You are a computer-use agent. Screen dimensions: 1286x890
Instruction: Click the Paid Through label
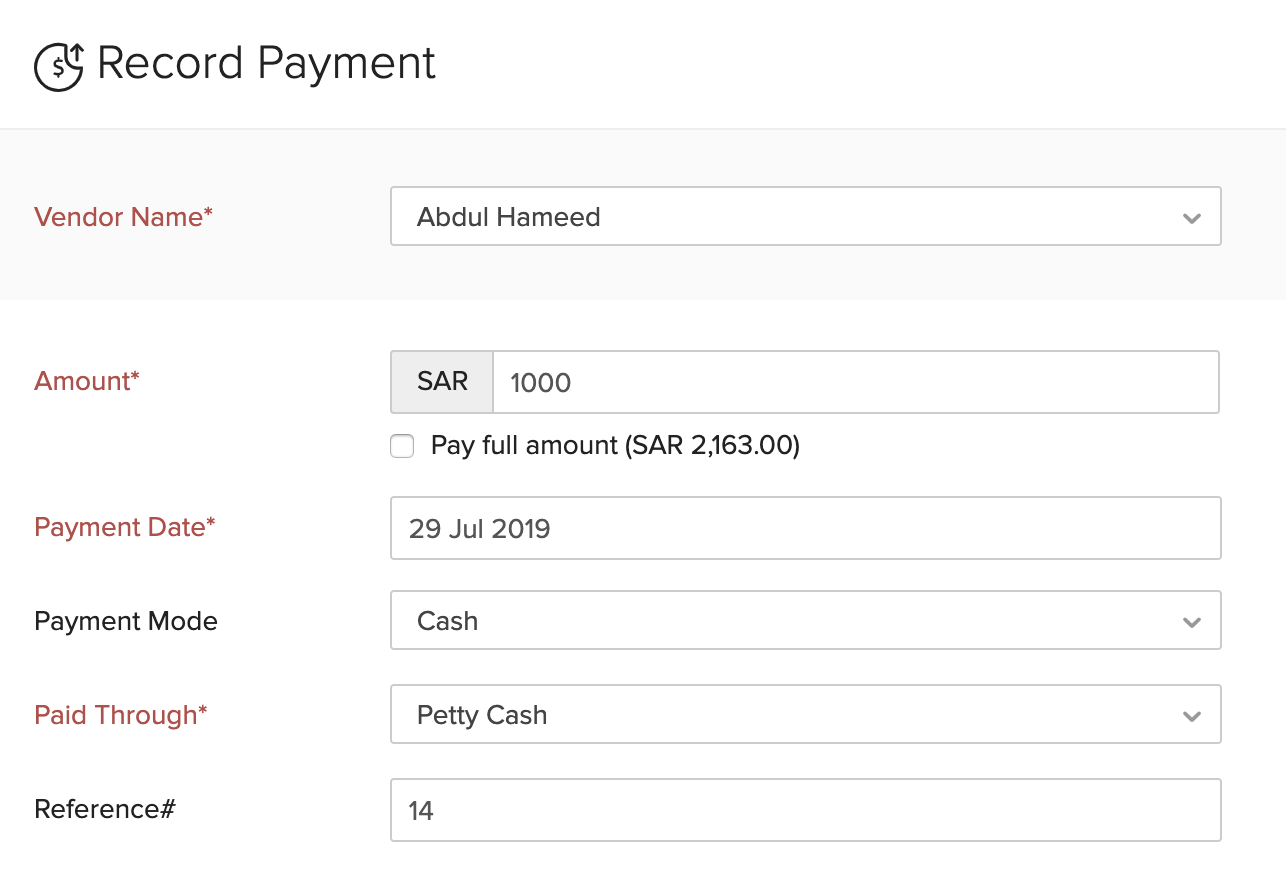(120, 715)
